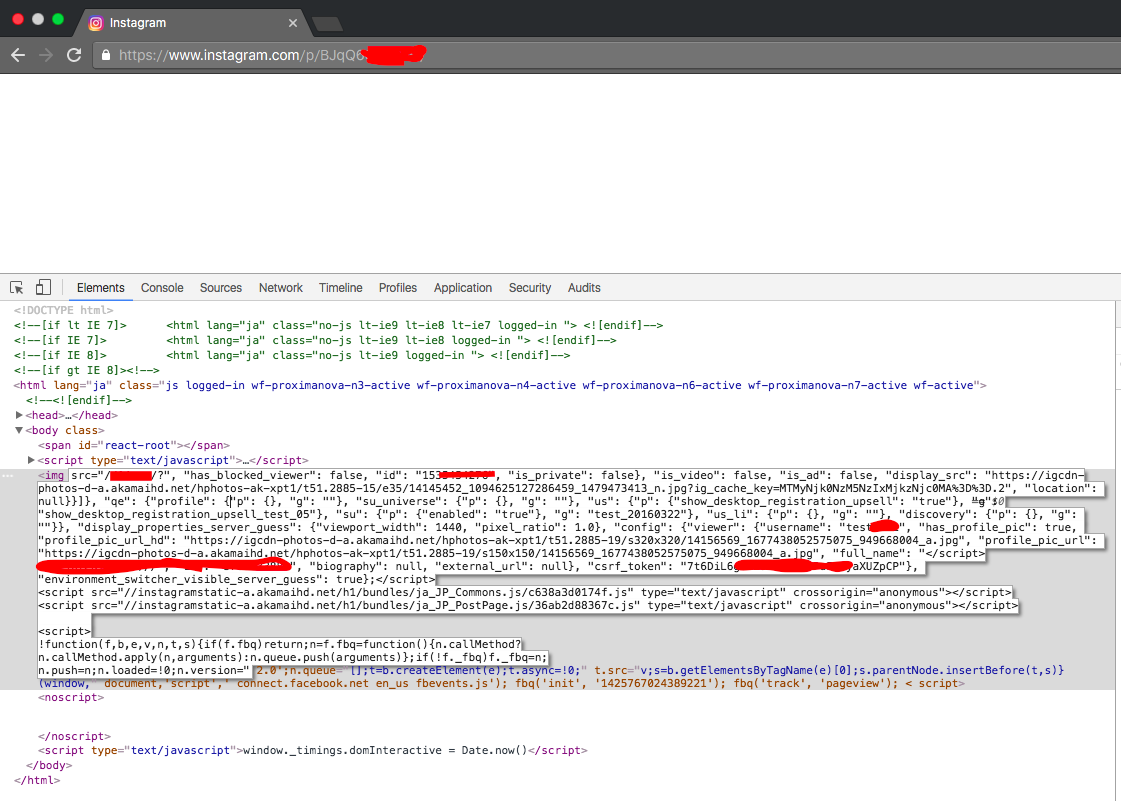Screen dimensions: 1121x801
Task: Select the closing noscript tag
Action: point(74,736)
